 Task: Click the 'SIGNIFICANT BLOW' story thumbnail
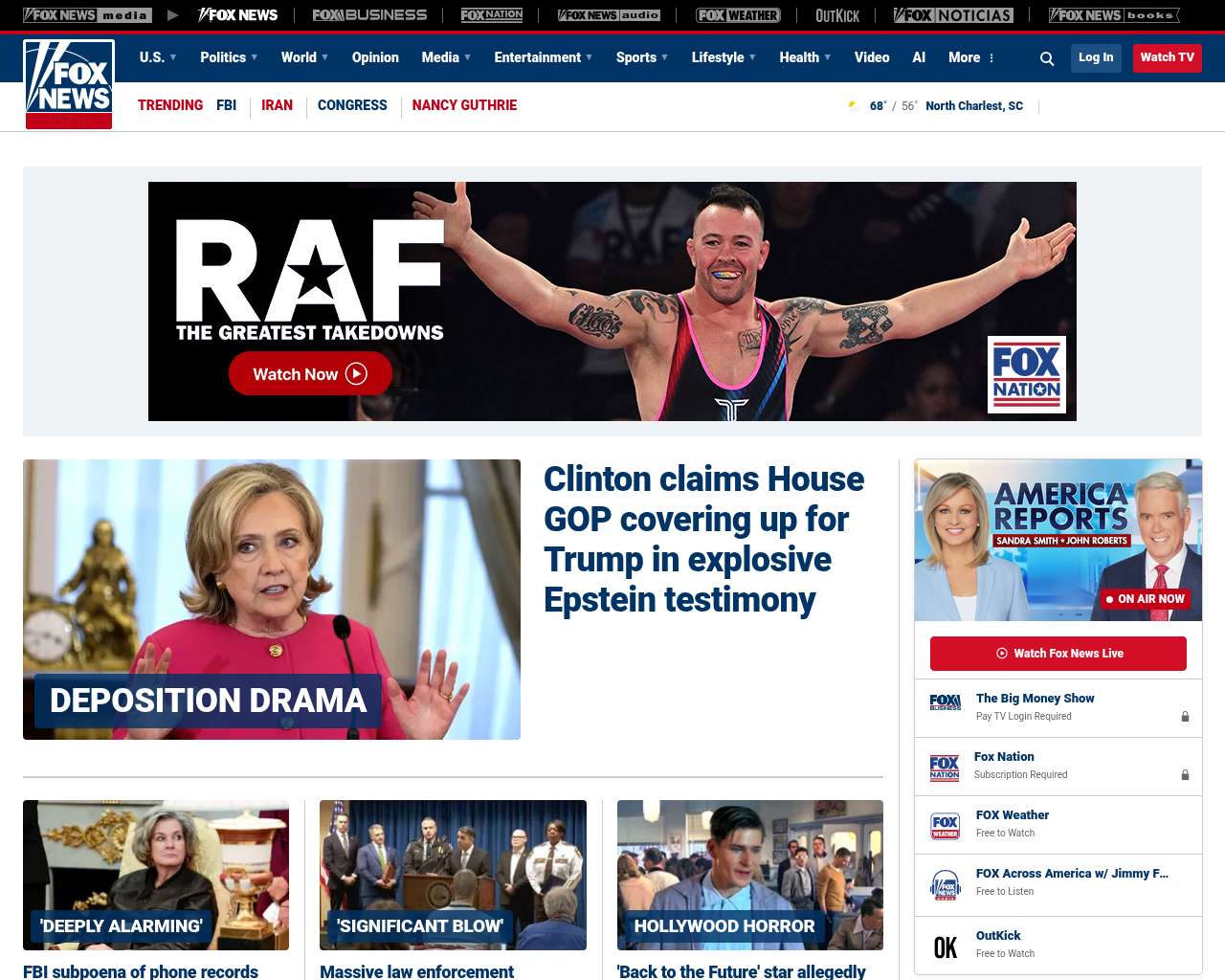453,875
